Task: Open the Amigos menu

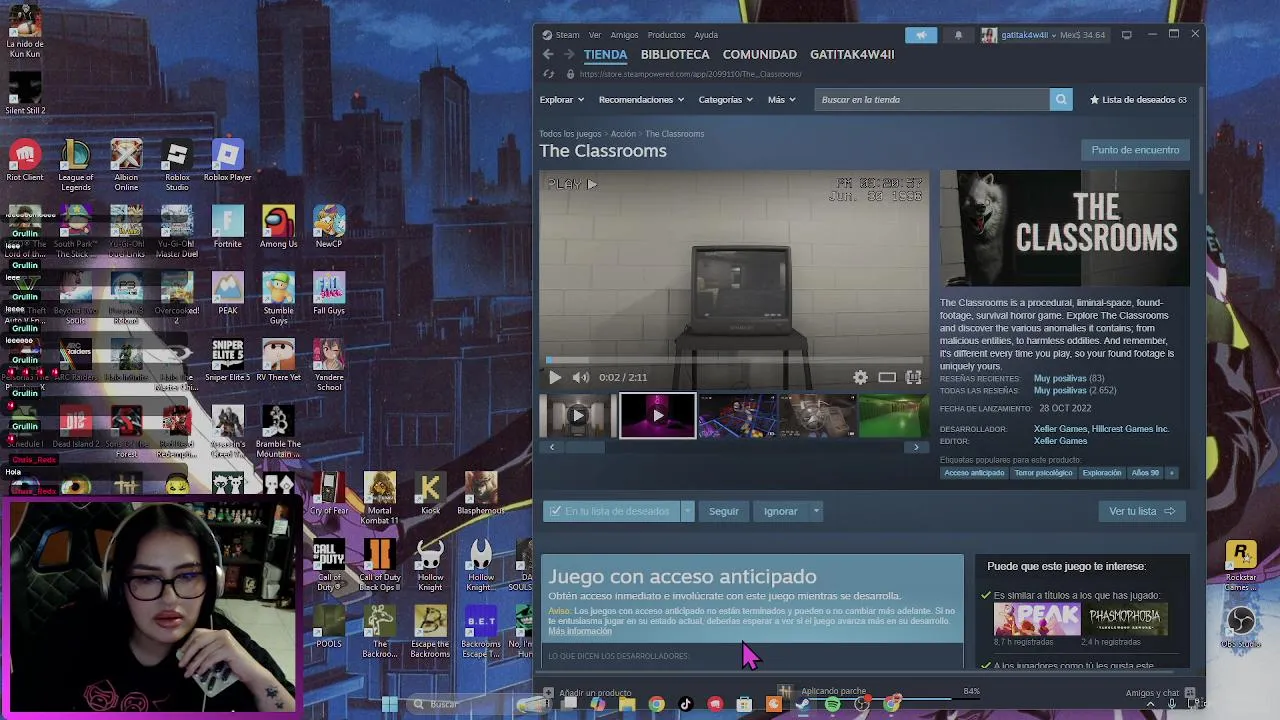Action: point(624,35)
